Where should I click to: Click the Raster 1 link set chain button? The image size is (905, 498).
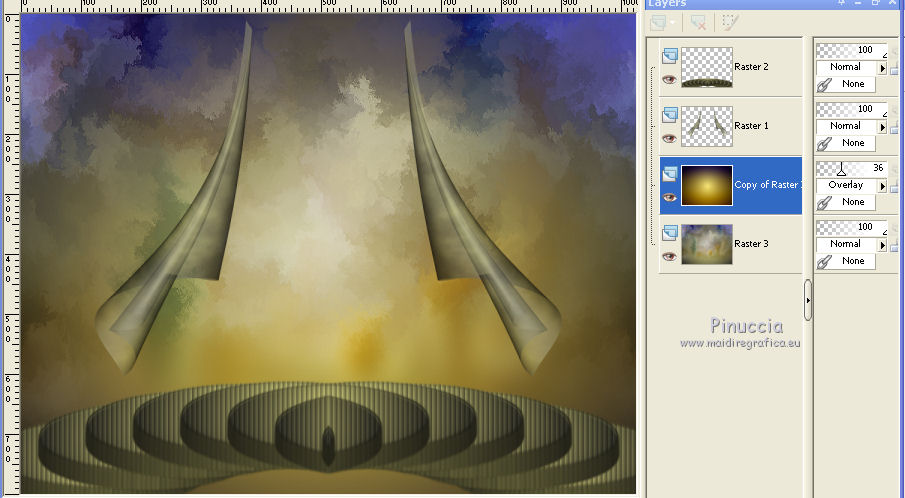846,143
